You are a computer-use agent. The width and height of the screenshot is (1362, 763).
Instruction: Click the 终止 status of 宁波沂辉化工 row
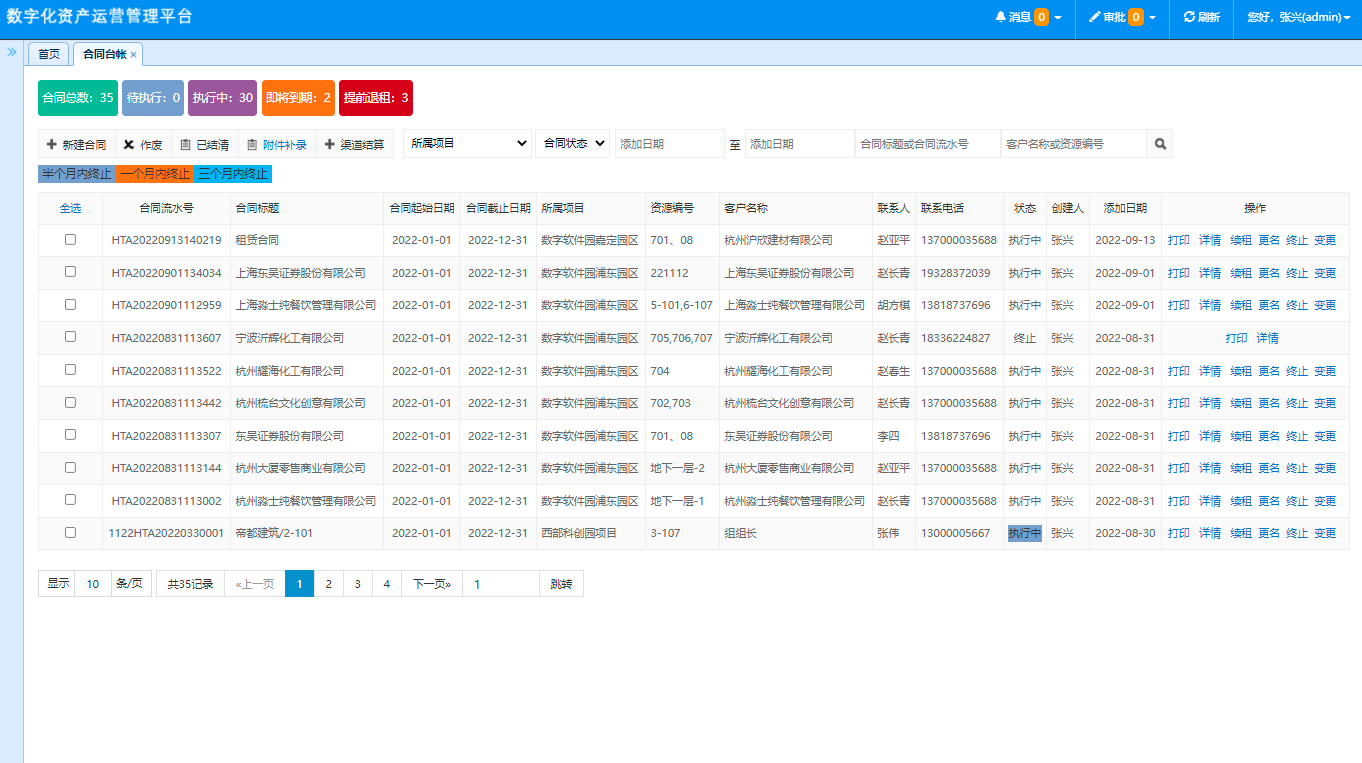[x=1025, y=338]
